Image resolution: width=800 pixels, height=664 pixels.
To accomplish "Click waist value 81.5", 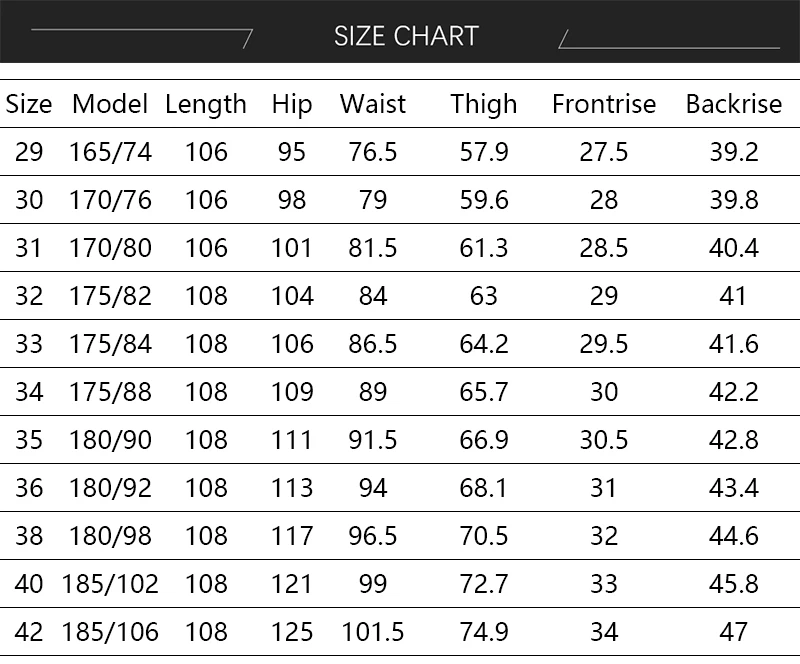I will pos(373,248).
